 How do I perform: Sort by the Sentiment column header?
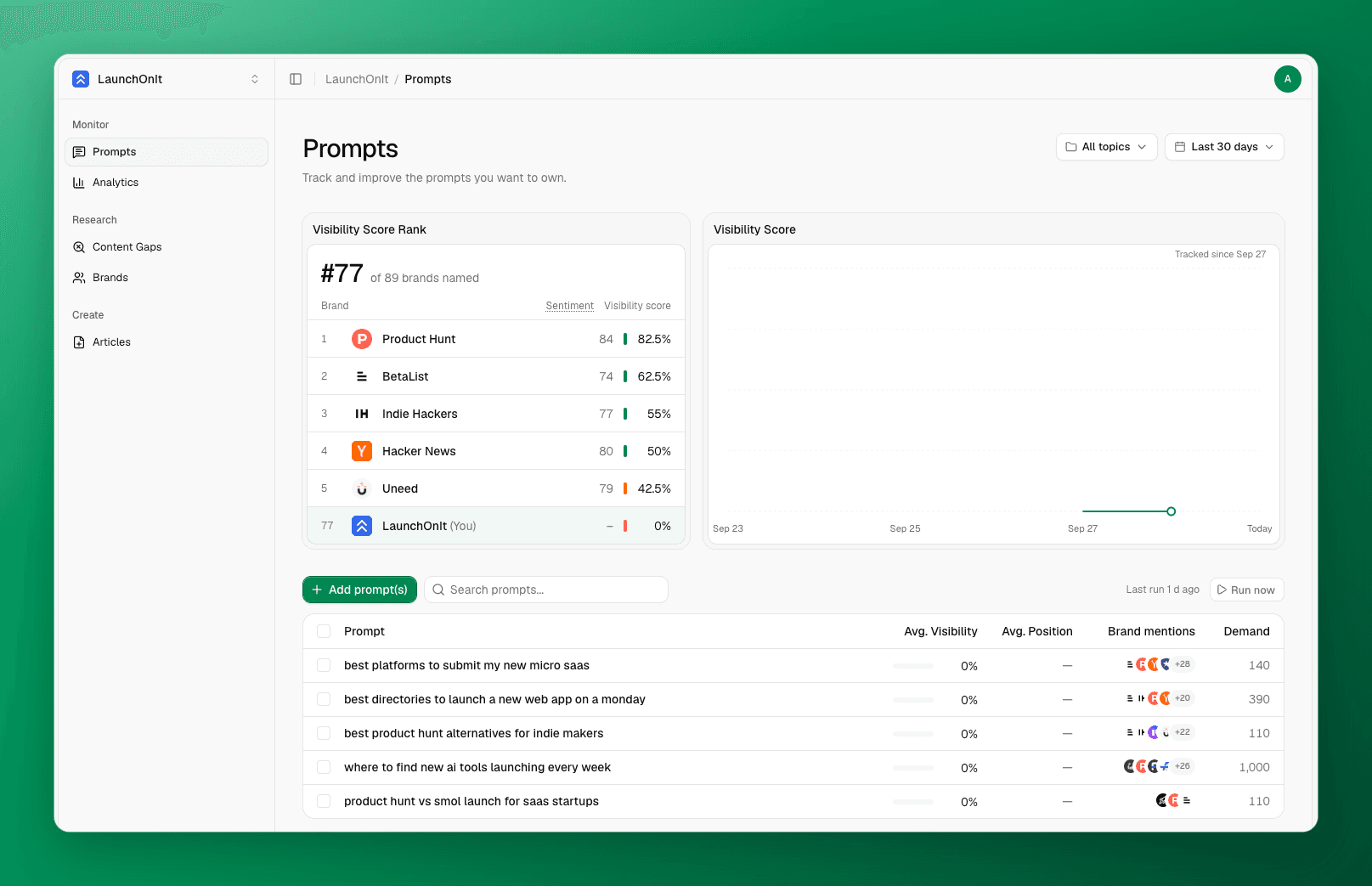(569, 306)
